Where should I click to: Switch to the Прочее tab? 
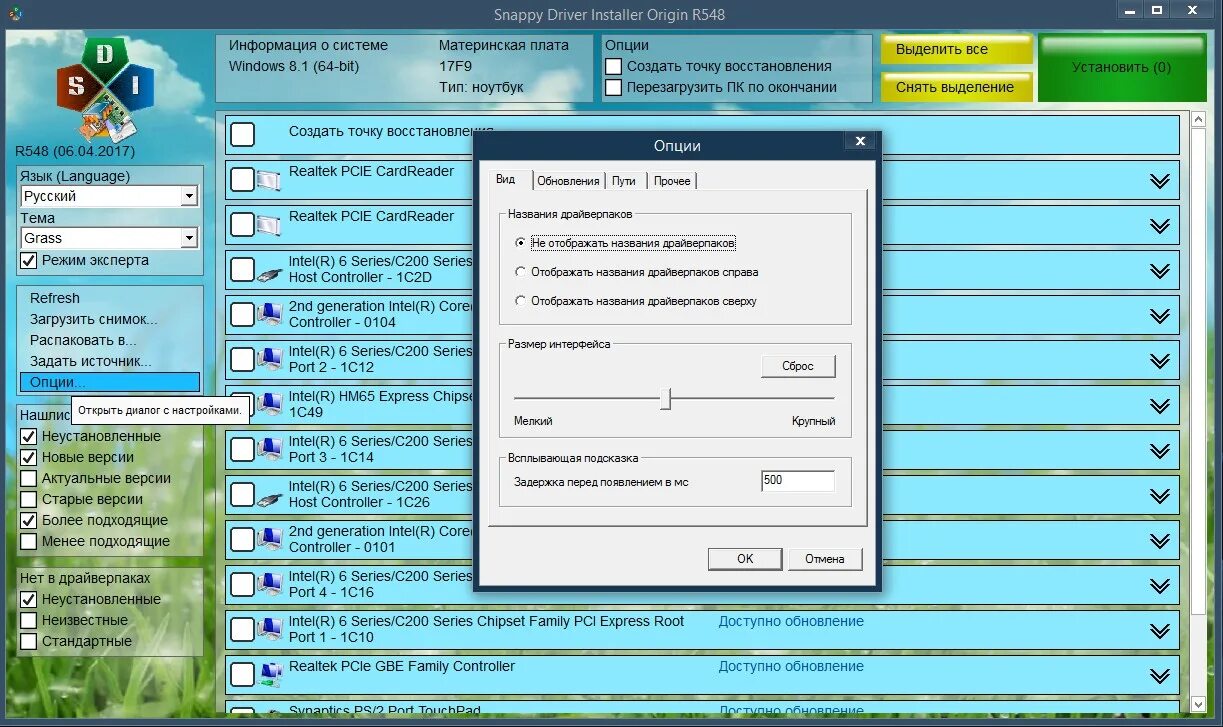point(672,181)
